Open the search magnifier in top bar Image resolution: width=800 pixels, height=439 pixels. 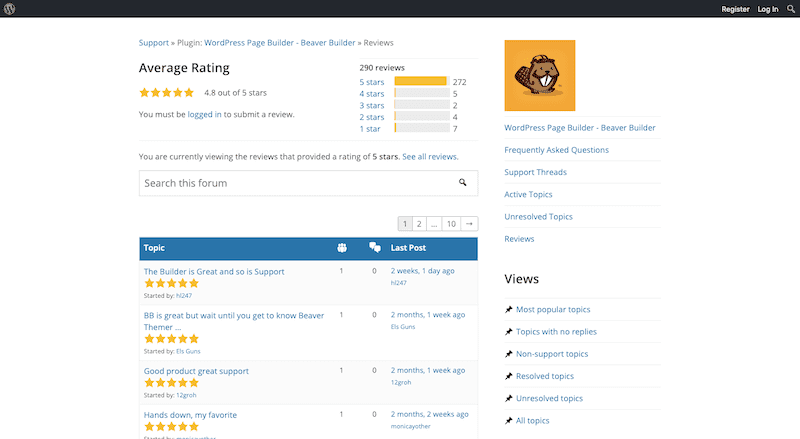point(791,9)
